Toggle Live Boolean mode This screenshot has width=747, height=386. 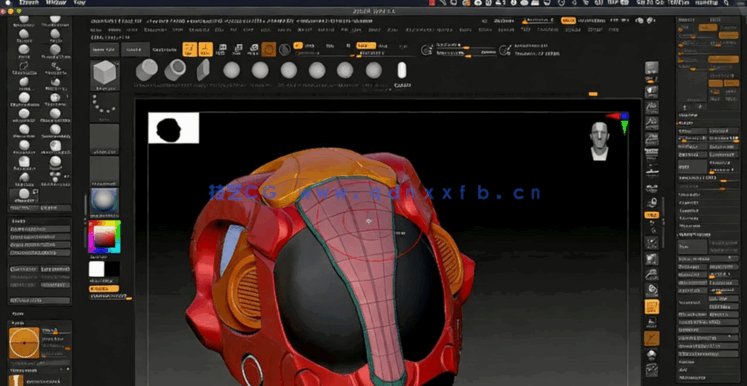coord(163,50)
